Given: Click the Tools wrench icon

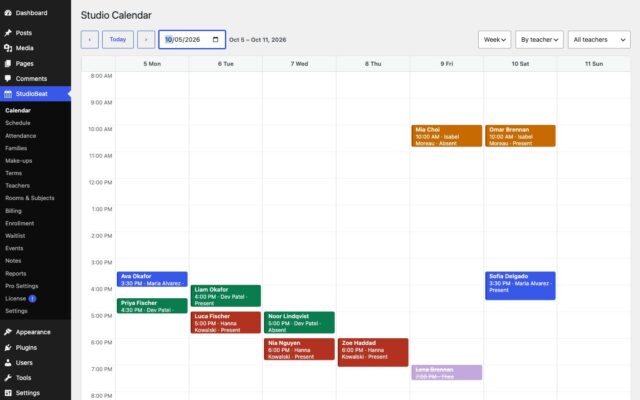Looking at the screenshot, I should 8,378.
